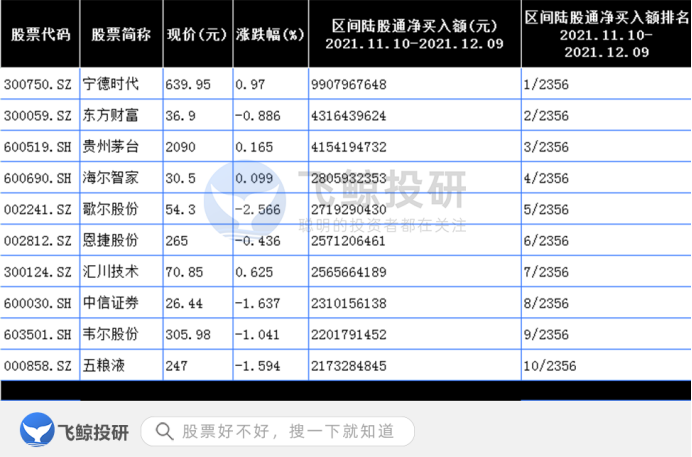Click rank 8/2356

[x=546, y=303]
